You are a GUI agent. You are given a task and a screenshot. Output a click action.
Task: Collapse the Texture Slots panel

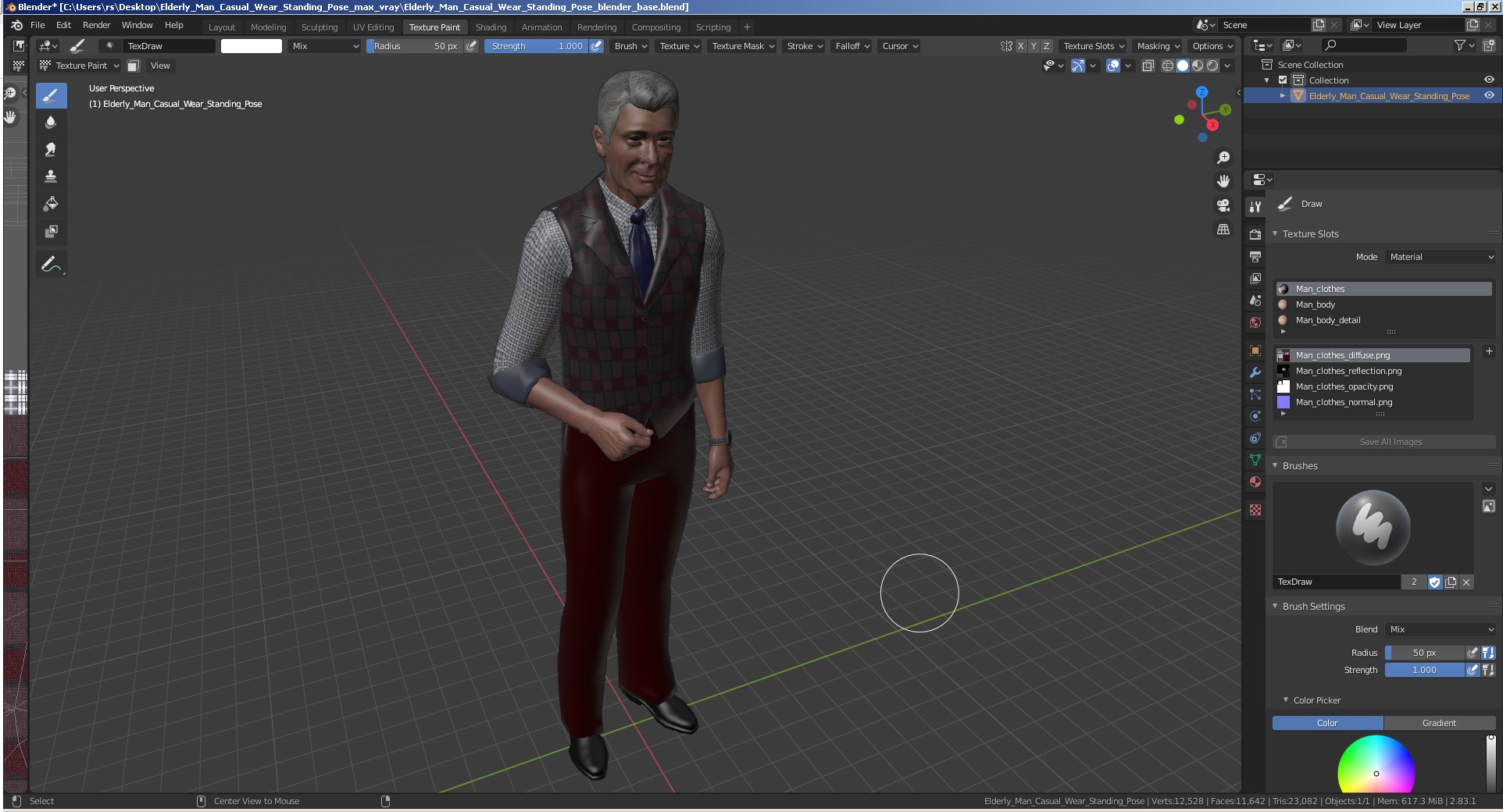(1276, 233)
